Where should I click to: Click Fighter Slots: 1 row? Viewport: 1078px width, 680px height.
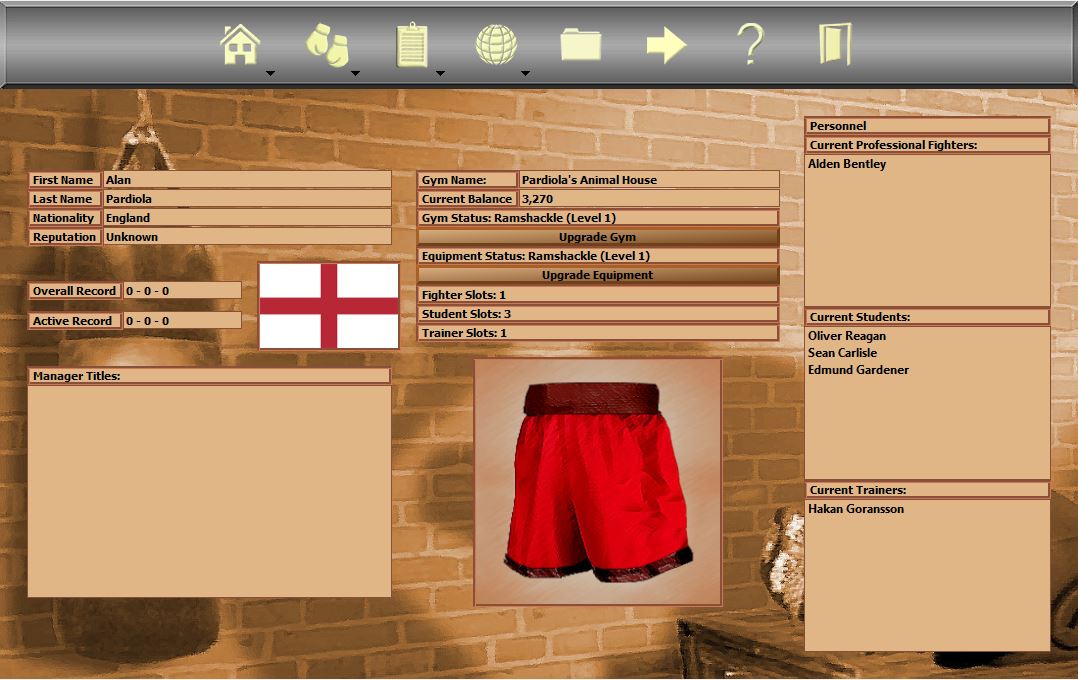tap(597, 294)
